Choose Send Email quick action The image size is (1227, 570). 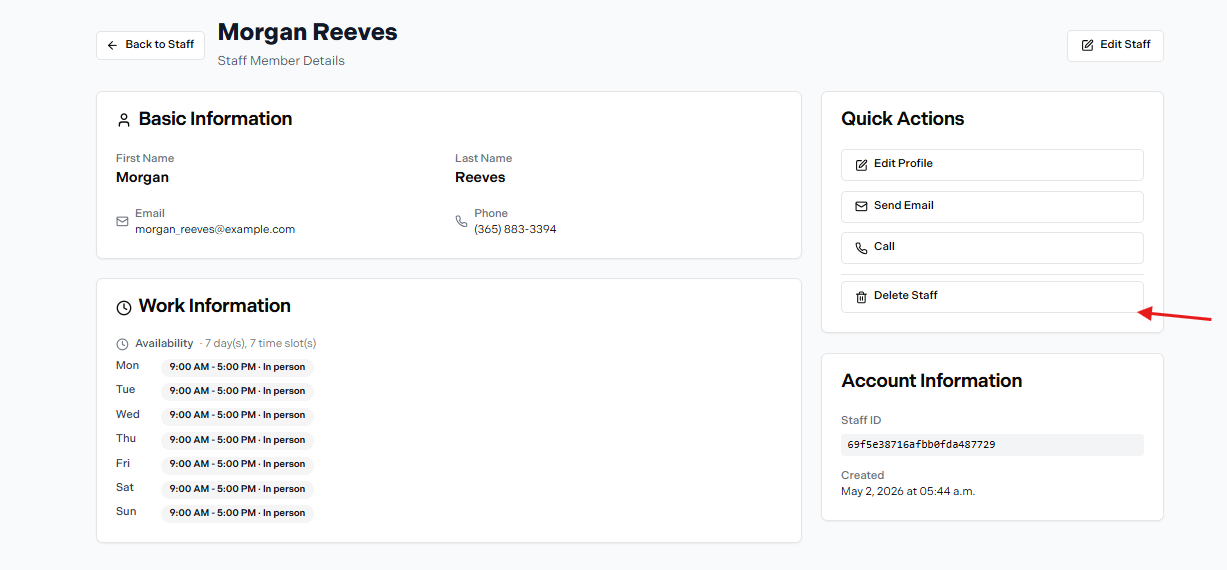(x=992, y=206)
